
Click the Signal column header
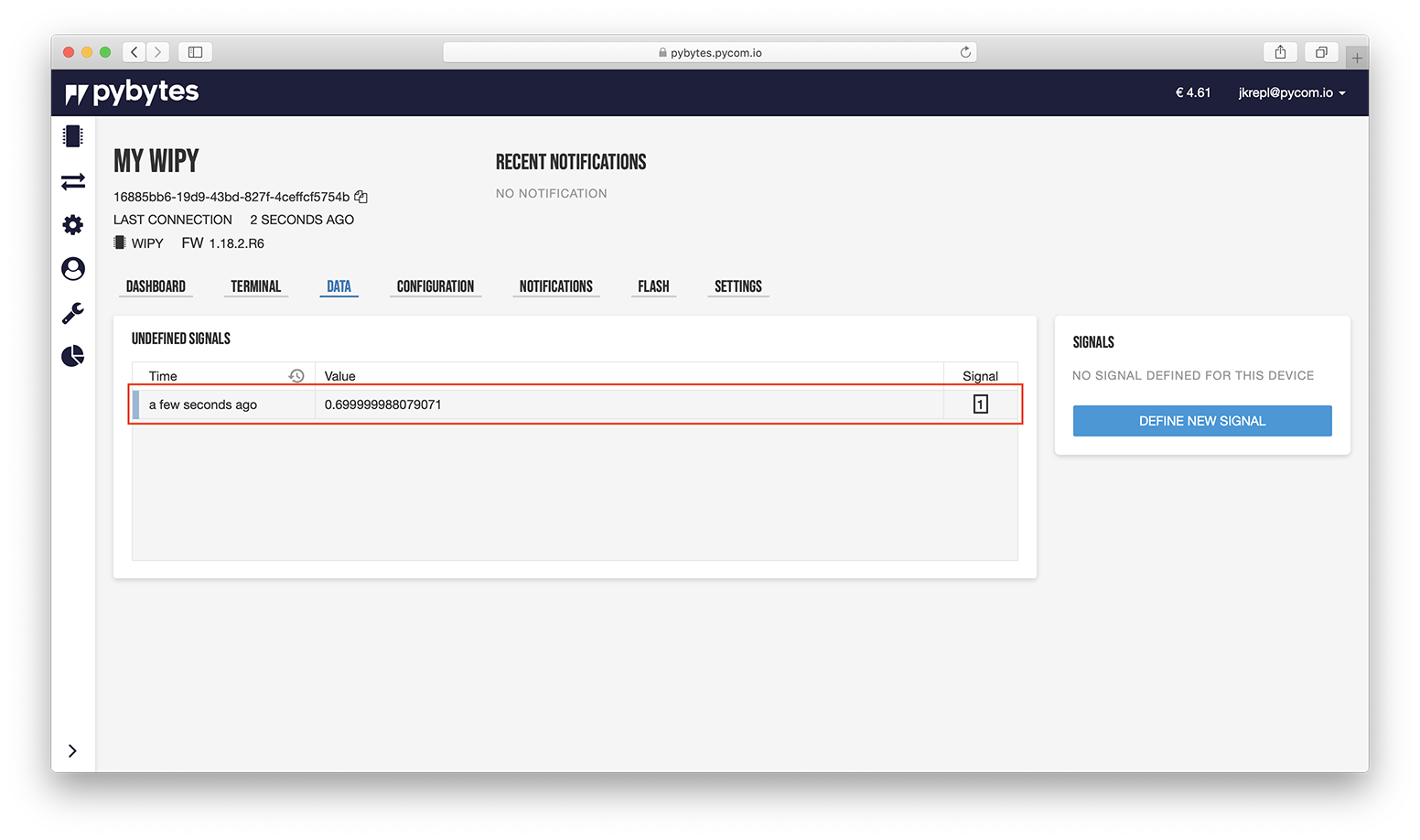pos(980,376)
